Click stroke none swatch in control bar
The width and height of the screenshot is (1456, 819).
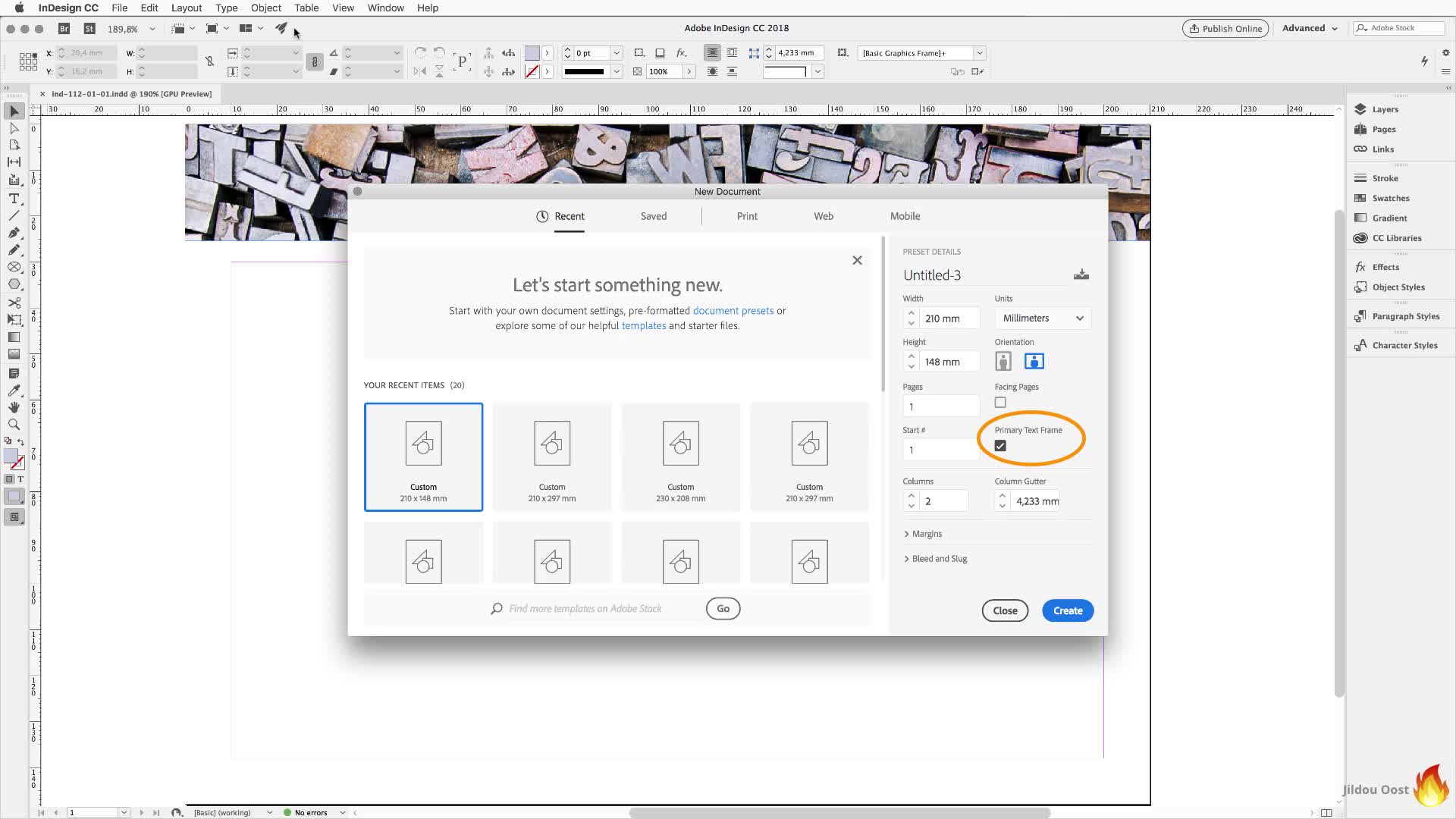pos(532,71)
